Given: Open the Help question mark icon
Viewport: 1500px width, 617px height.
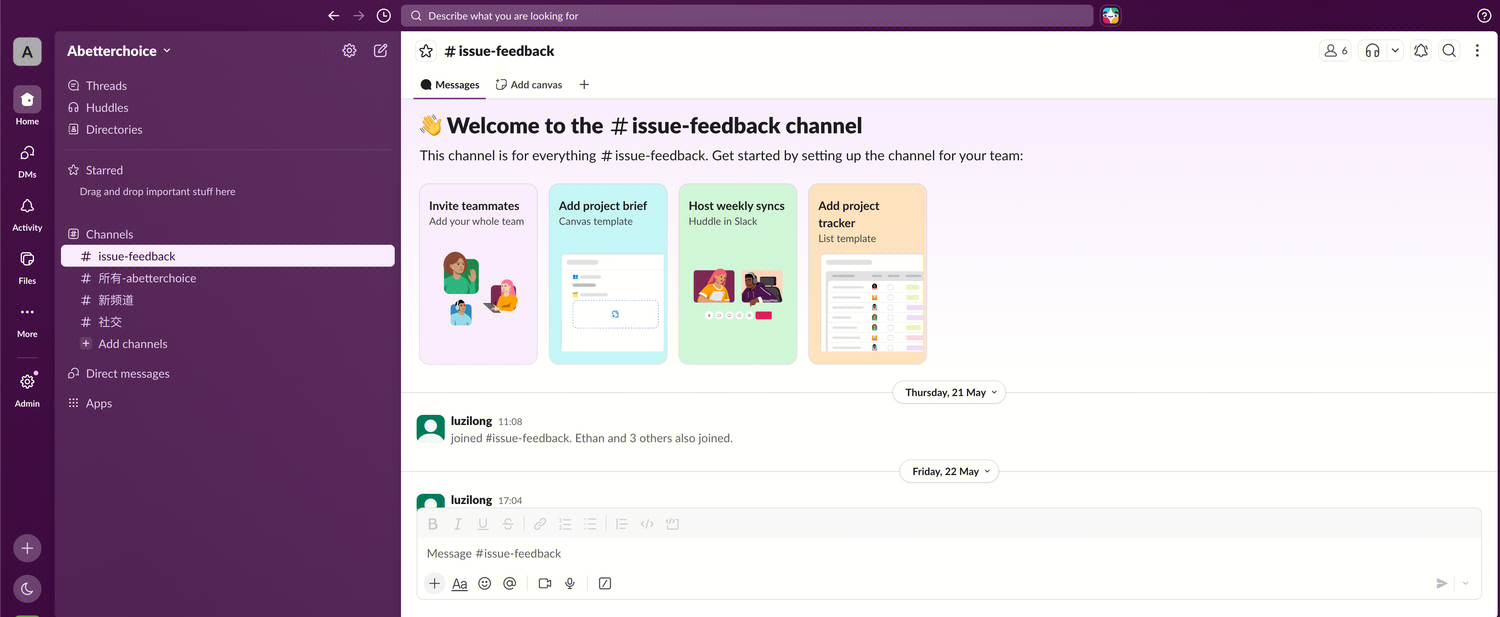Looking at the screenshot, I should (1484, 16).
